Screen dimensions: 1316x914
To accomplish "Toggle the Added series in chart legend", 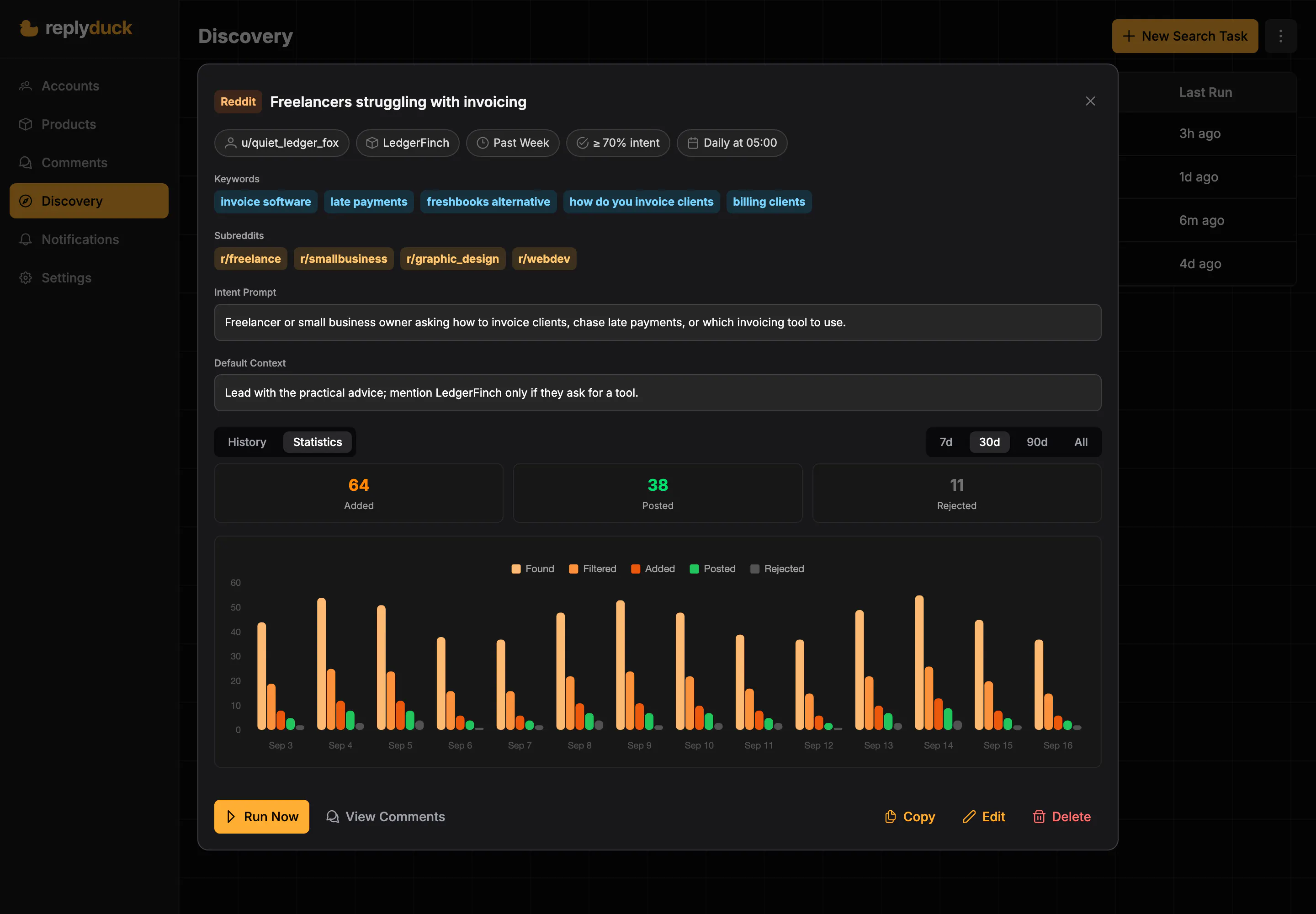I will [653, 569].
